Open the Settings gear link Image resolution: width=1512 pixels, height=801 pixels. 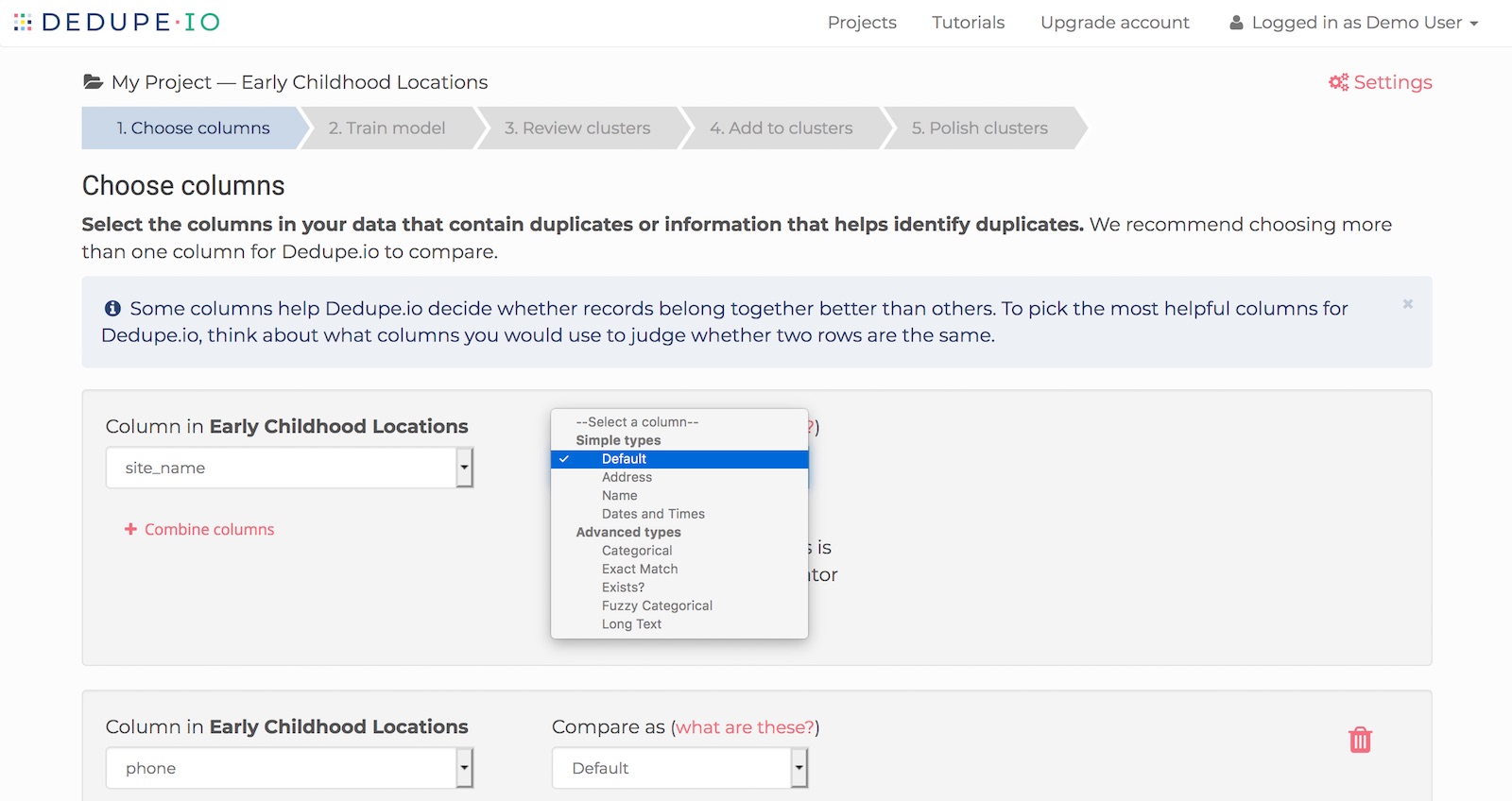point(1380,82)
